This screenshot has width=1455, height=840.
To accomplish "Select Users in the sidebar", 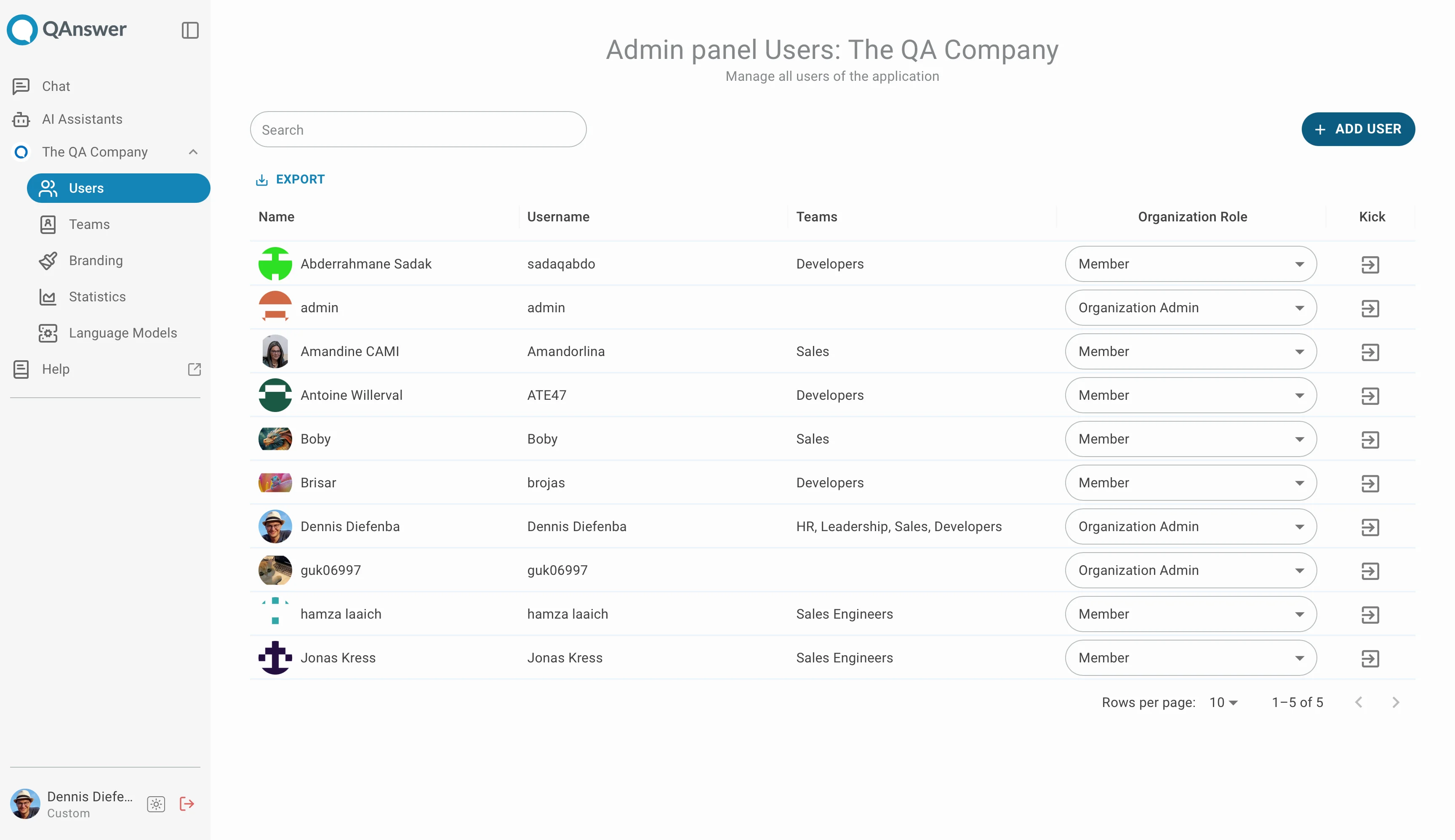I will coord(118,188).
